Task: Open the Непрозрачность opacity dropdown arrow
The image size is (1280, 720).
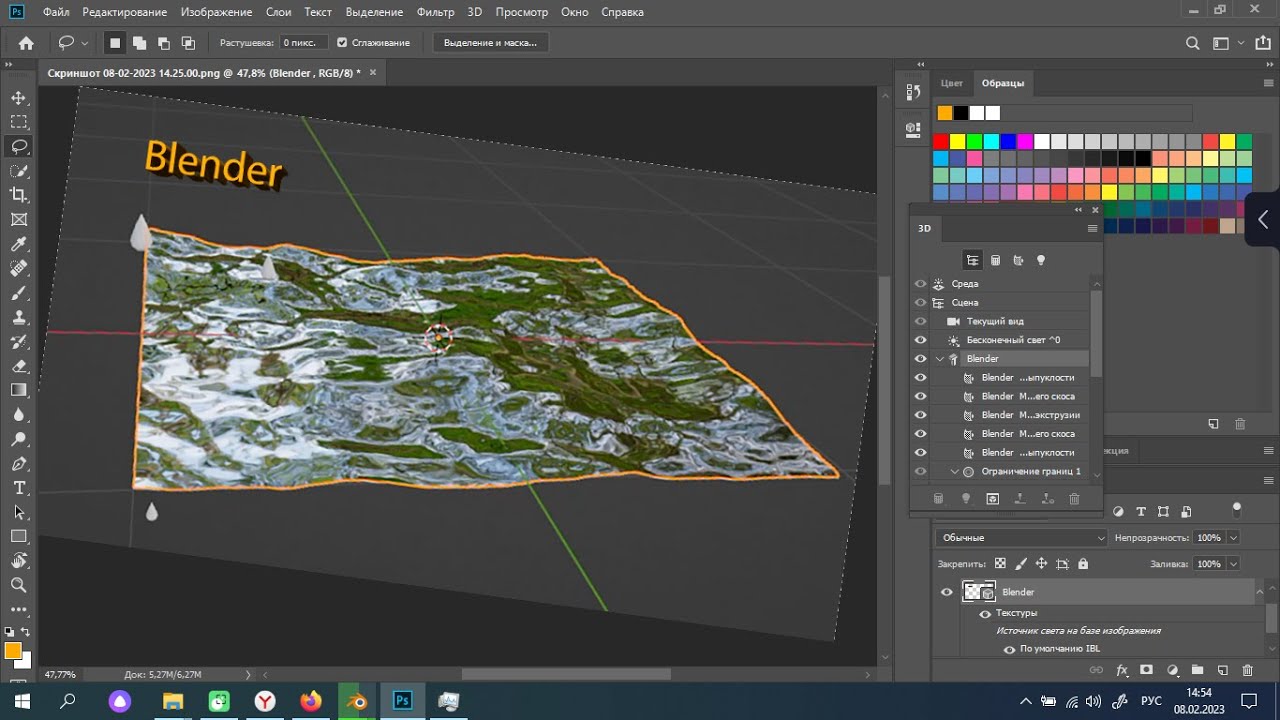Action: (x=1233, y=538)
